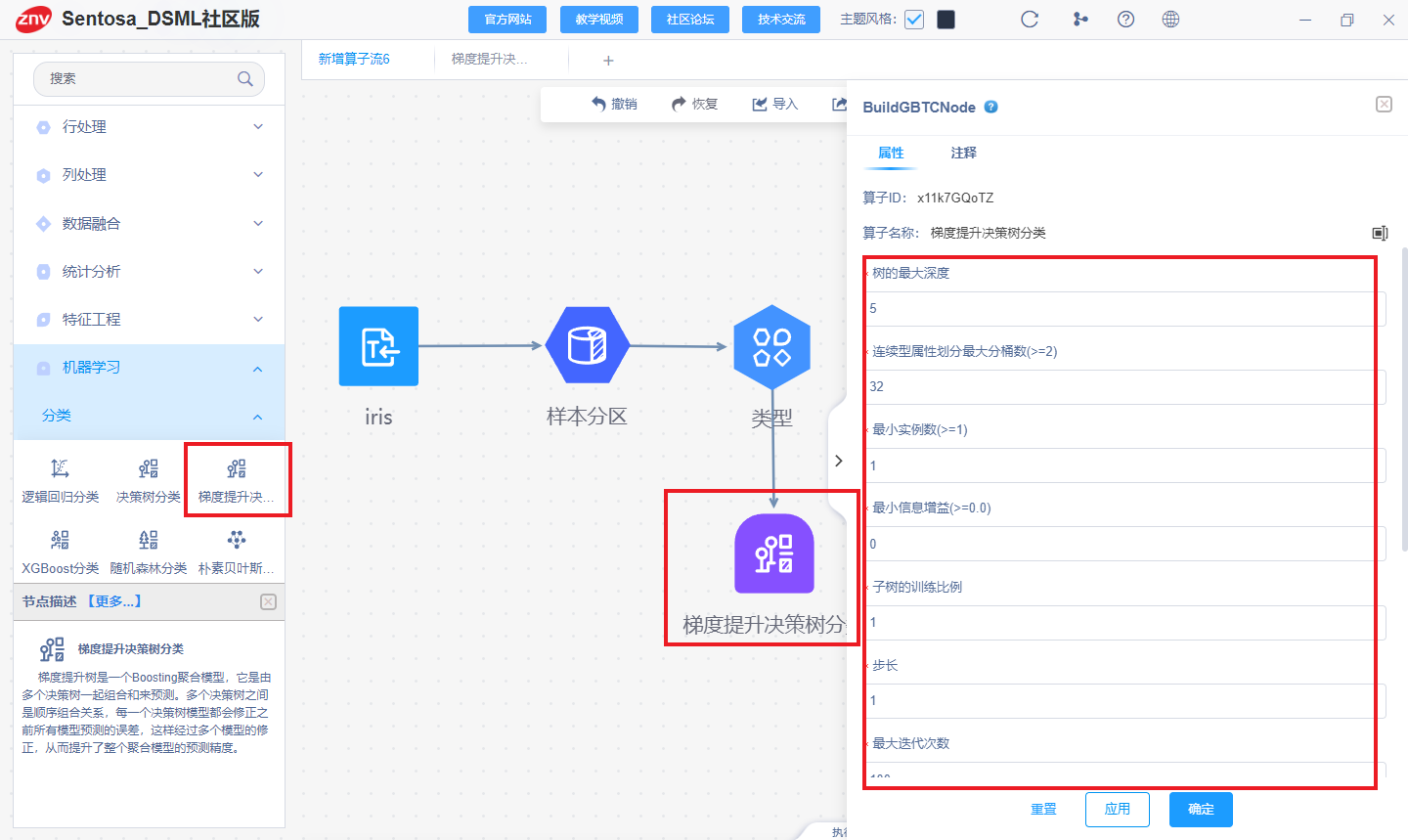
Task: Click the 重置 reset link
Action: (x=1043, y=810)
